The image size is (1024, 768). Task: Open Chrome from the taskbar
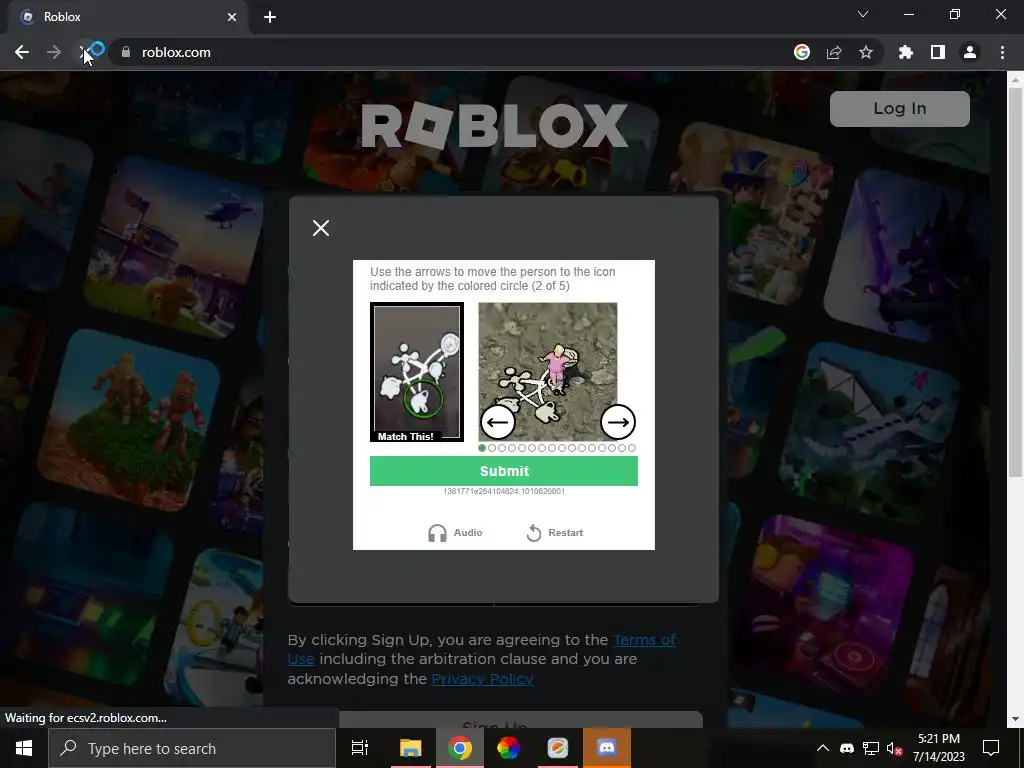(x=460, y=748)
